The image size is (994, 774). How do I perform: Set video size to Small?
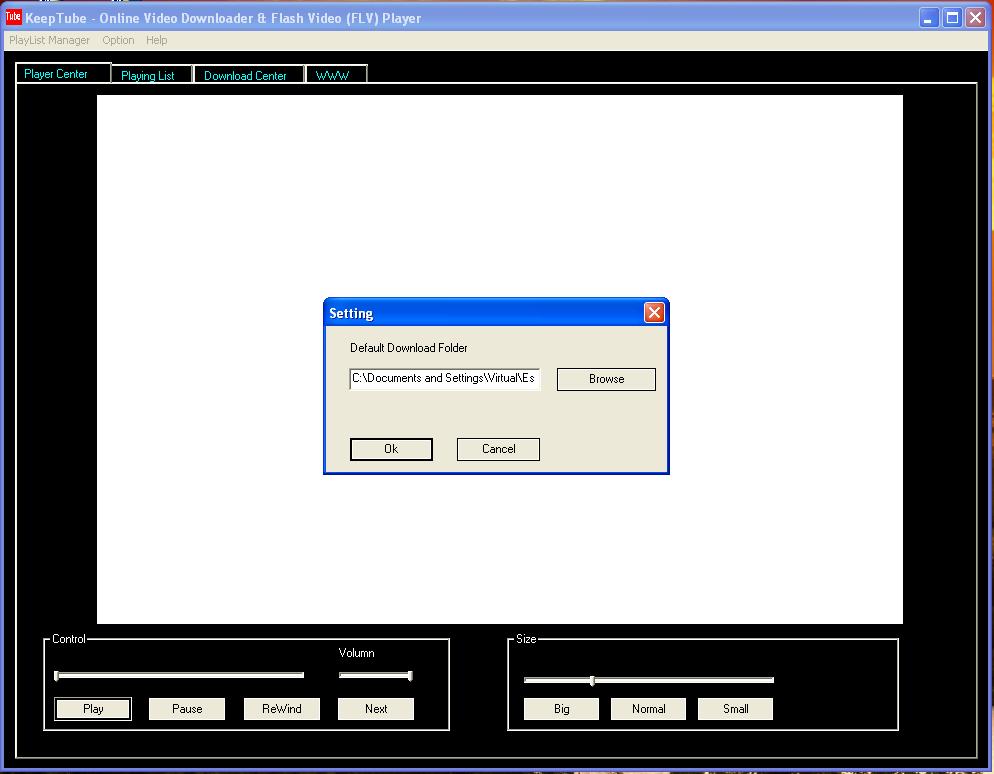click(x=735, y=709)
